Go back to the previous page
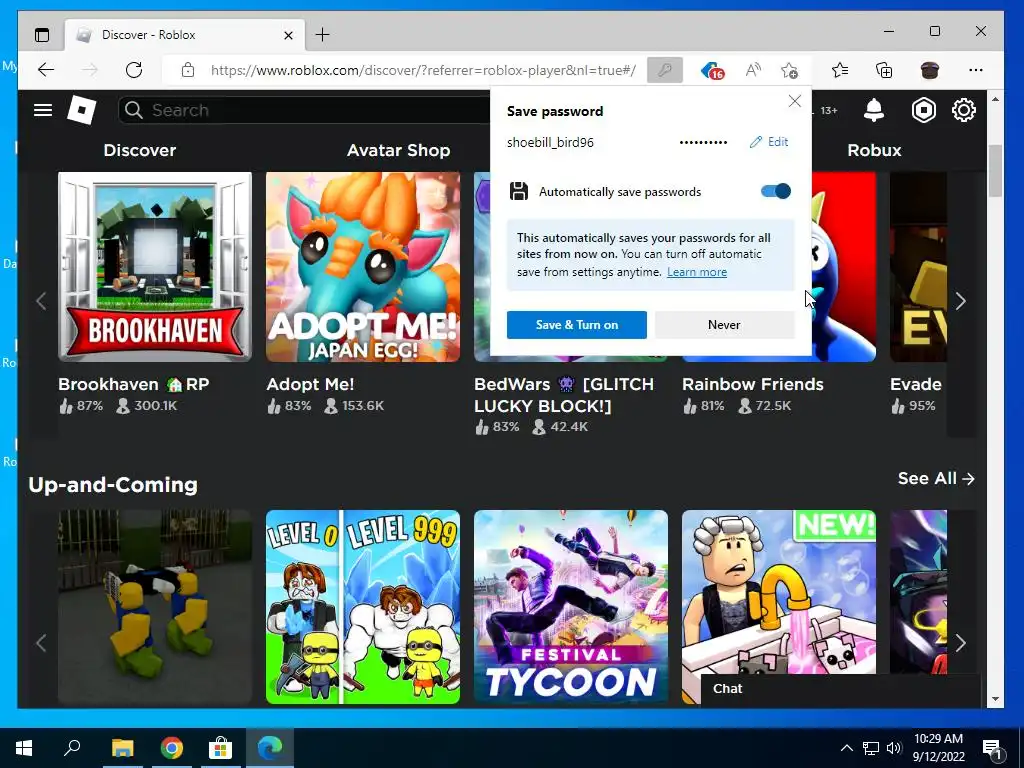This screenshot has width=1024, height=768. point(46,70)
